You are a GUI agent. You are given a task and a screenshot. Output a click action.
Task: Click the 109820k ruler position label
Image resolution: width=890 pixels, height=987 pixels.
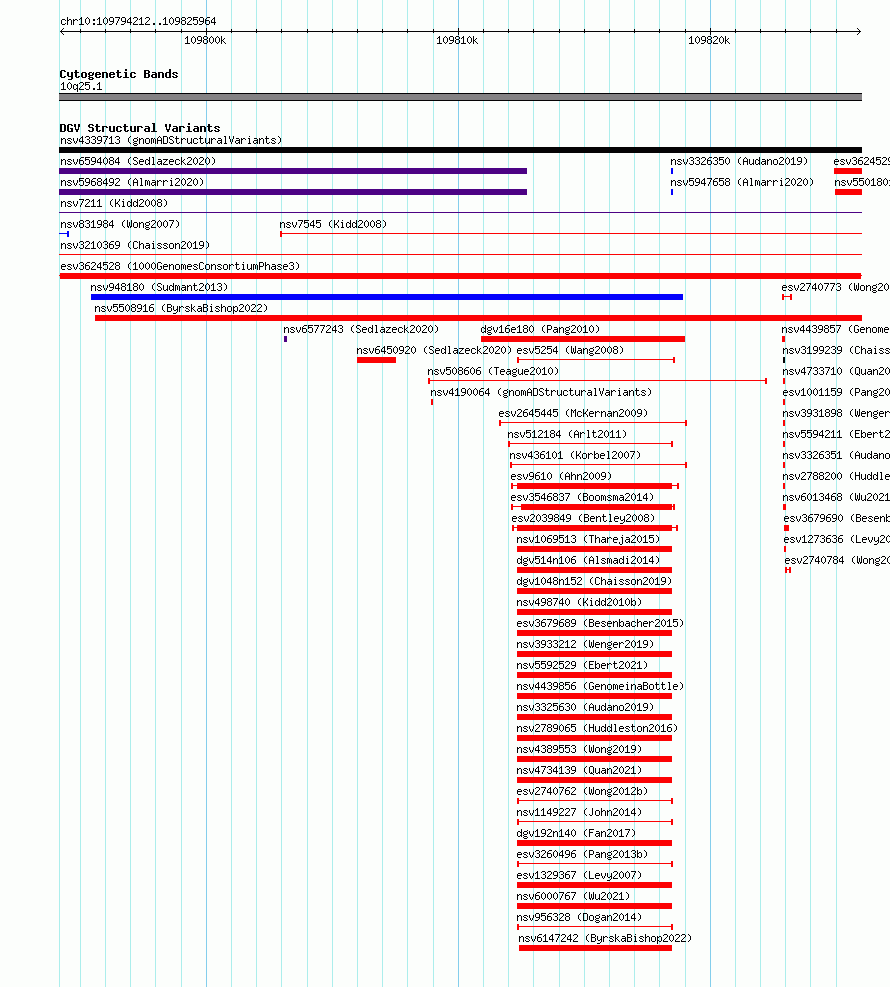709,40
